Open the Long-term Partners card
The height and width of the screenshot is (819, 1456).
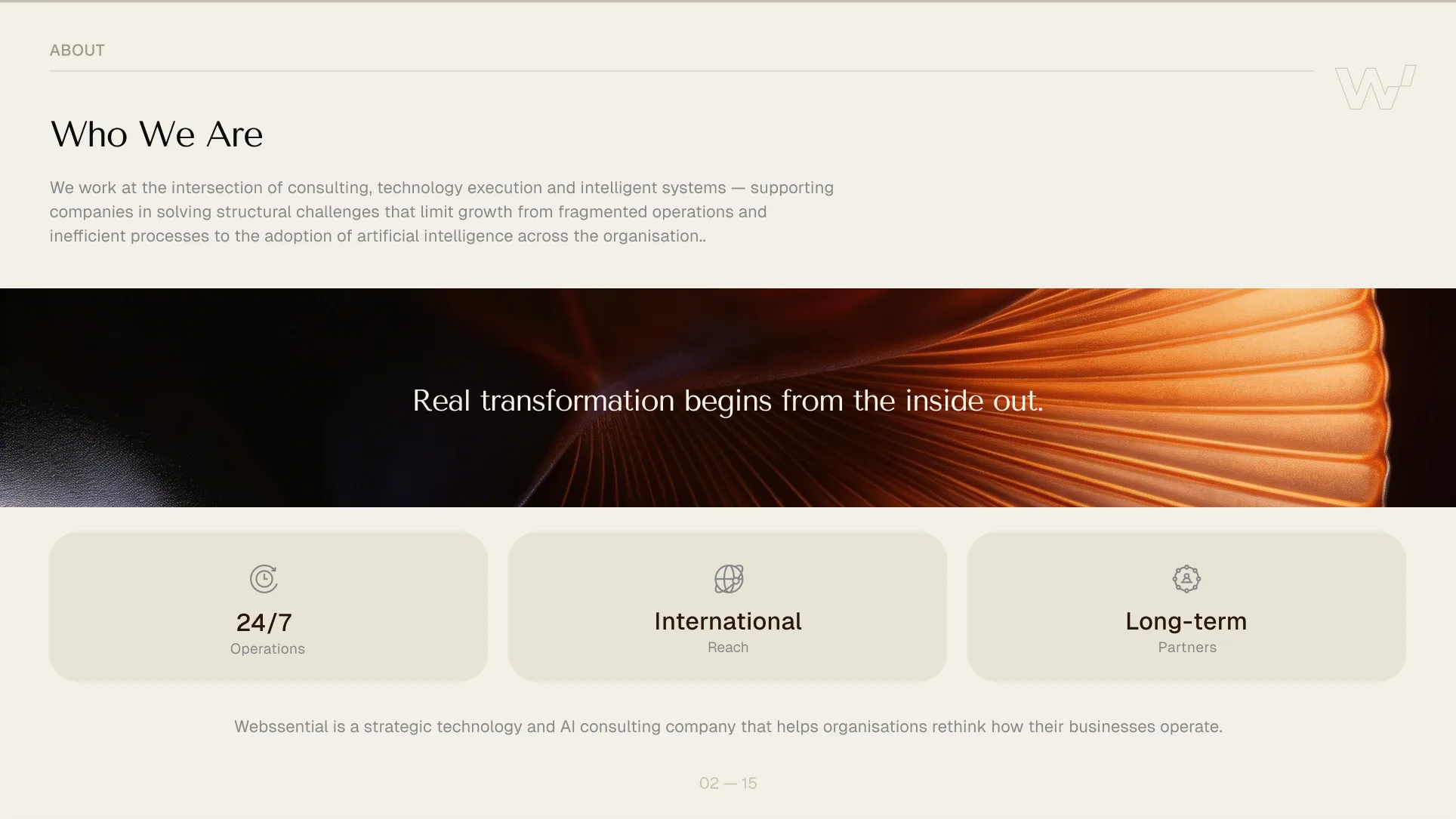[x=1186, y=607]
